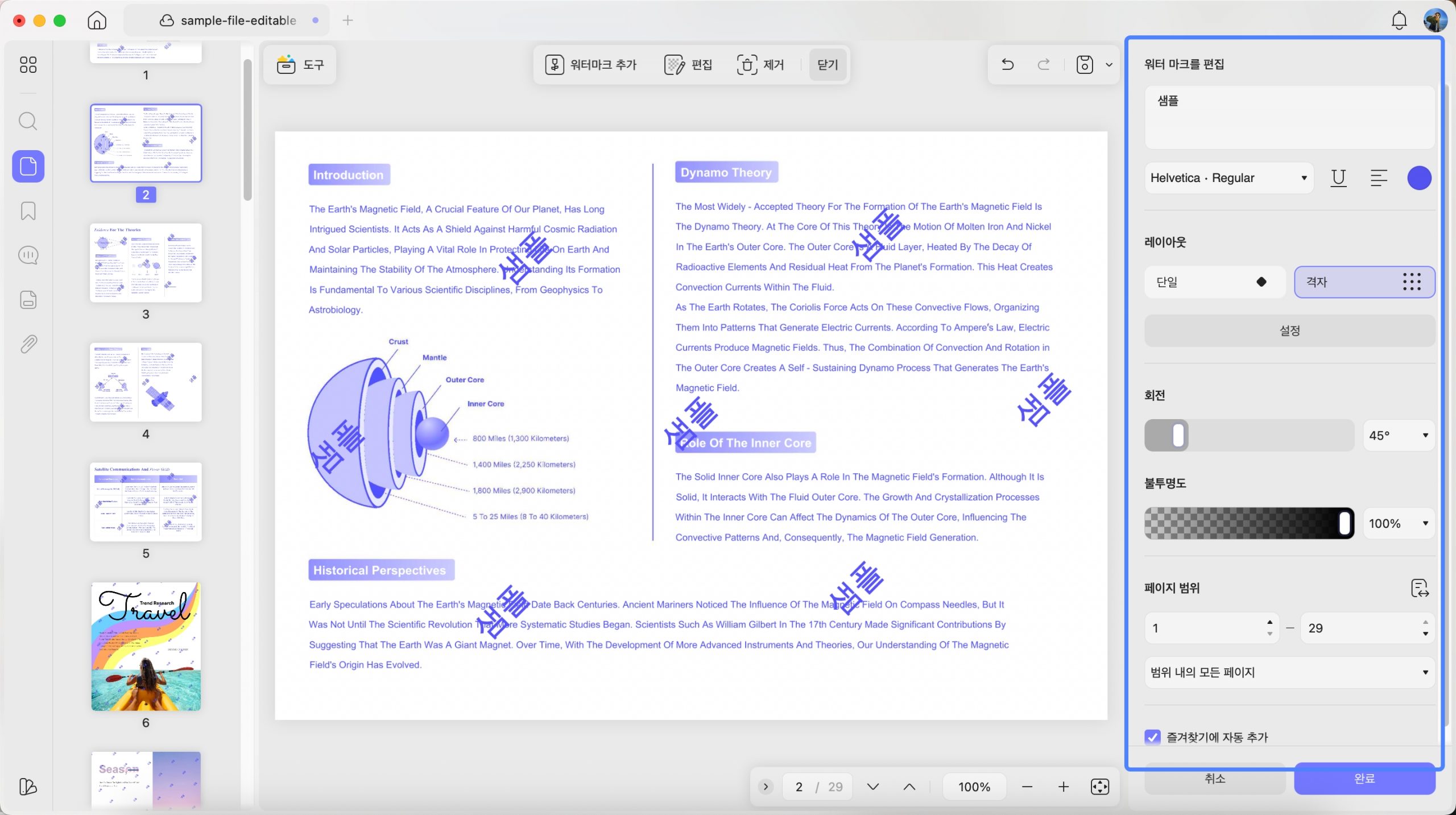Select 워터마크 추가 in toolbar

coord(591,65)
